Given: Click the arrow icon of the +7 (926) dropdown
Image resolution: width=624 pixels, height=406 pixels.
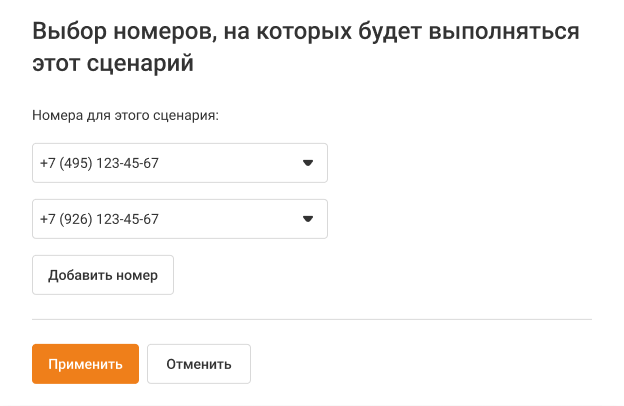Looking at the screenshot, I should 308,219.
